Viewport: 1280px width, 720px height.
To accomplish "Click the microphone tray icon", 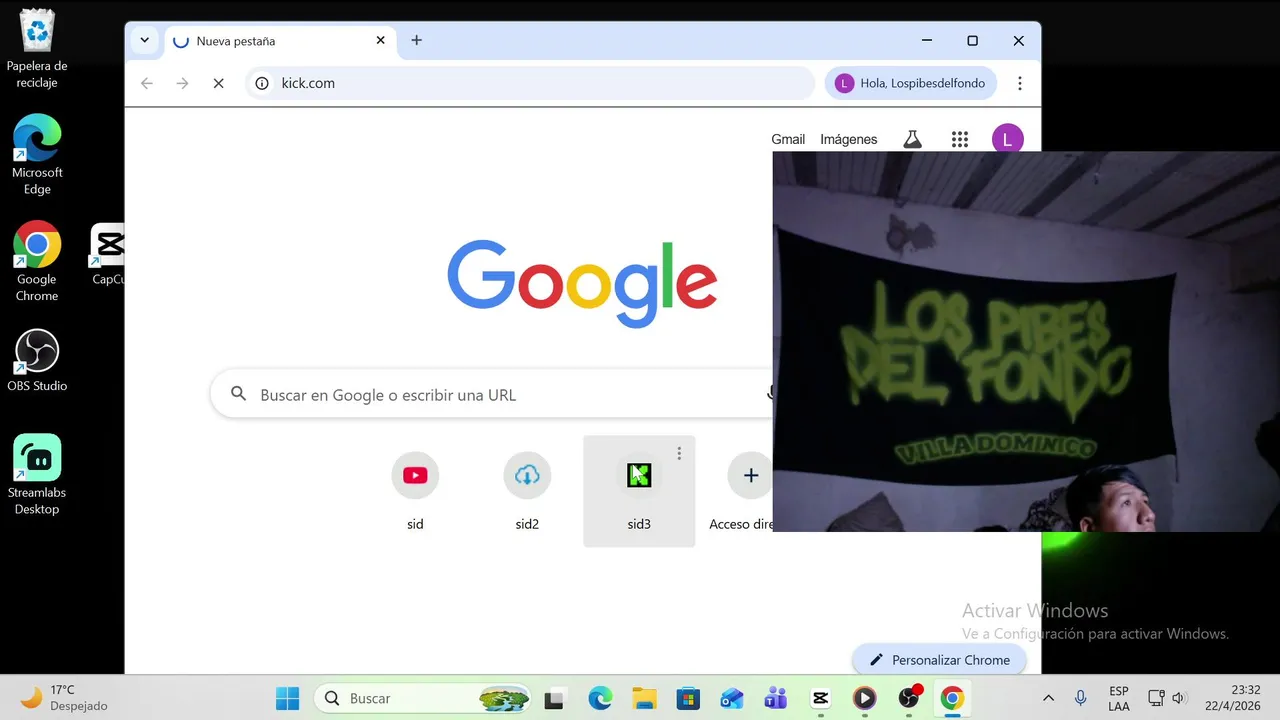I will 1080,698.
